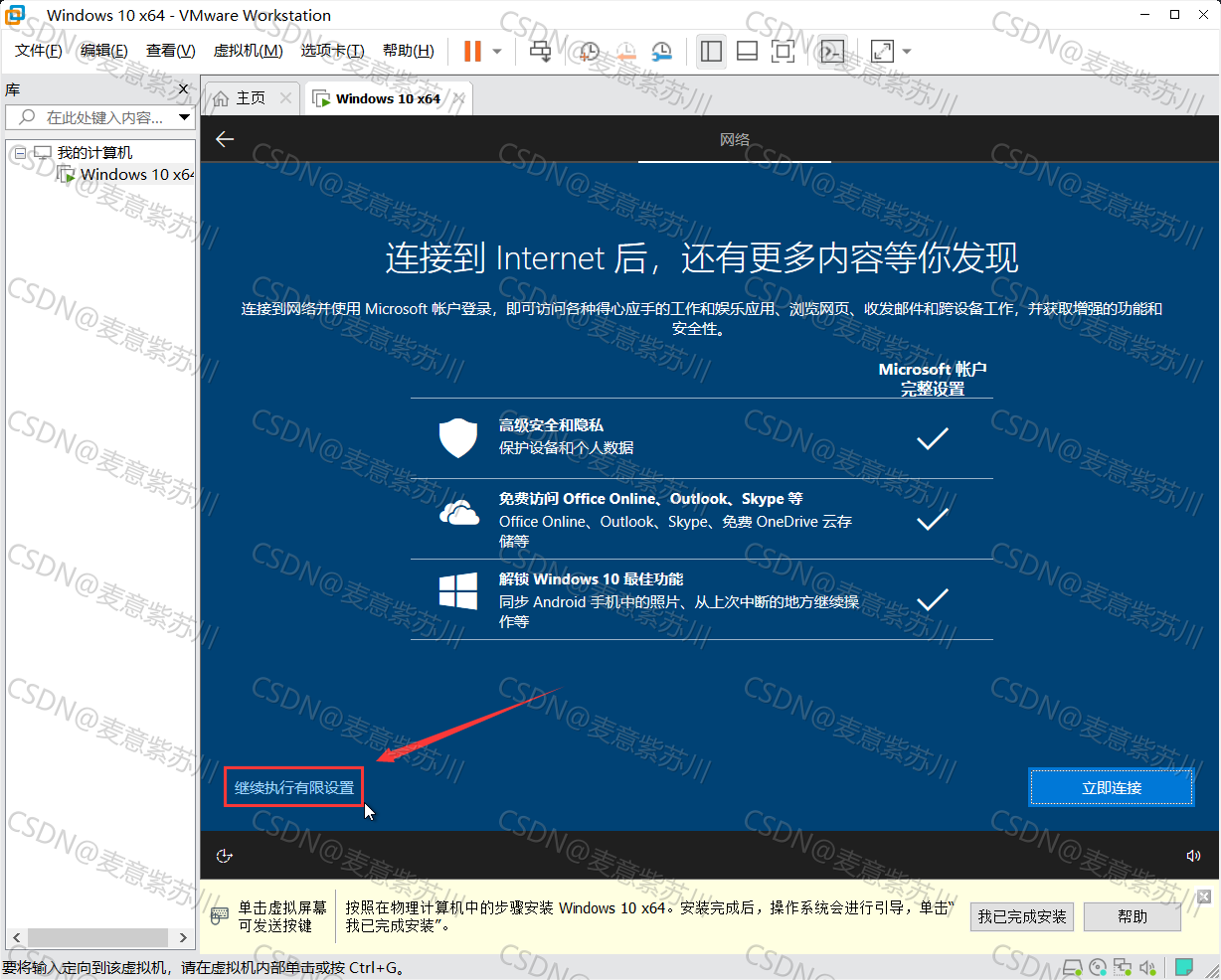Dismiss the yellow install hint bar
Image resolution: width=1221 pixels, height=980 pixels.
[1204, 897]
